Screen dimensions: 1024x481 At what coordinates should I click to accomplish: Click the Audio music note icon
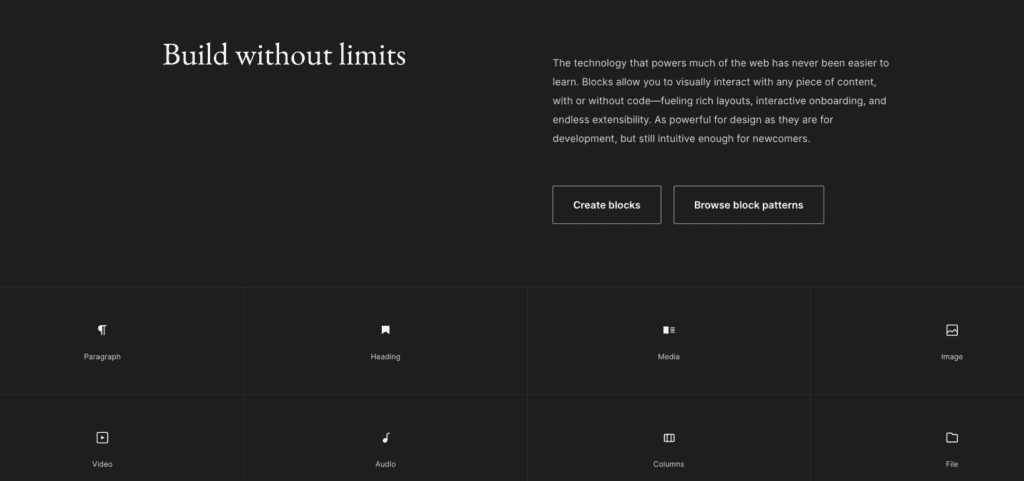[x=385, y=438]
